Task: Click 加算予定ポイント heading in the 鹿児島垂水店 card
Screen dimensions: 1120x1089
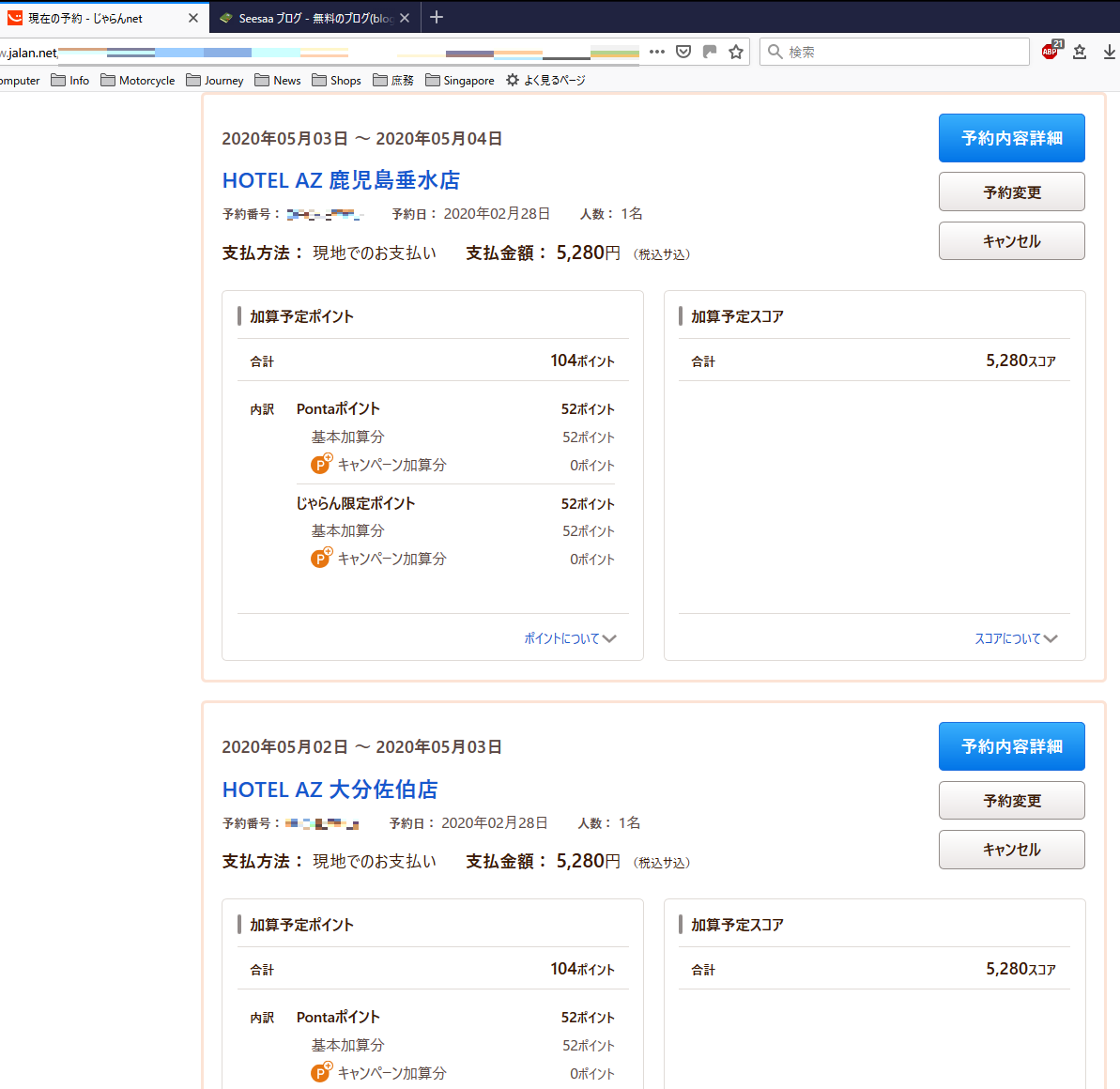Action: tap(301, 316)
